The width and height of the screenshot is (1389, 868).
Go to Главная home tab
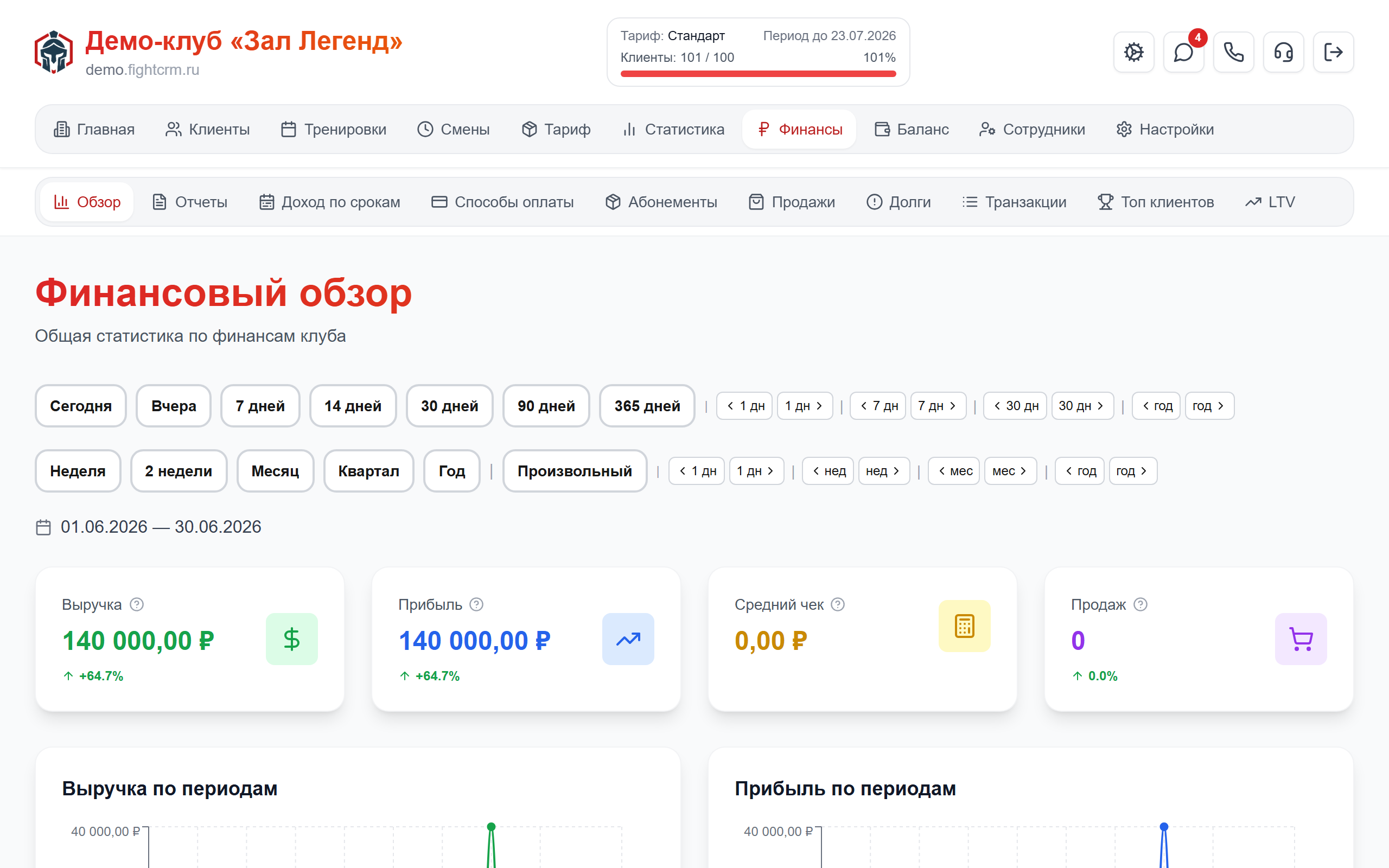tap(94, 129)
